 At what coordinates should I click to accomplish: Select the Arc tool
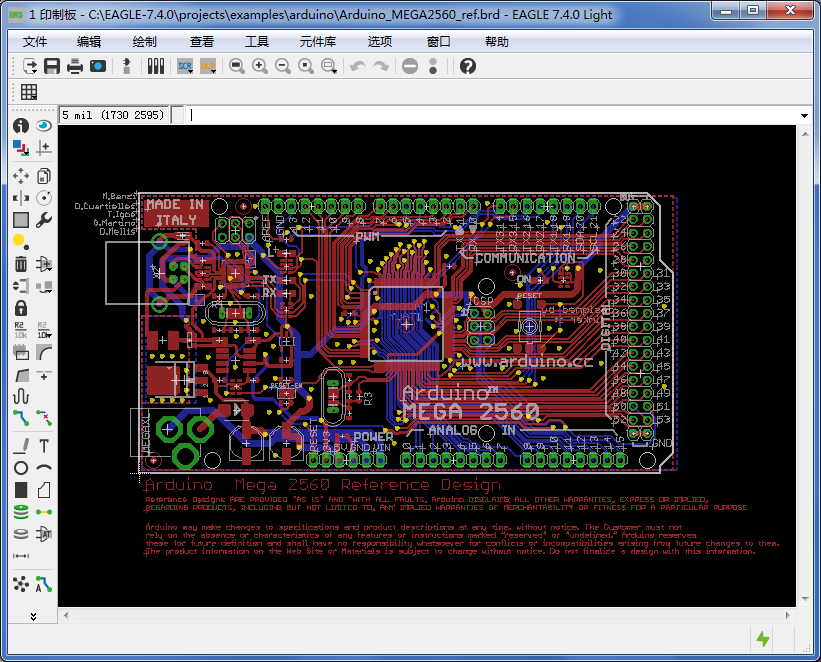[x=44, y=468]
